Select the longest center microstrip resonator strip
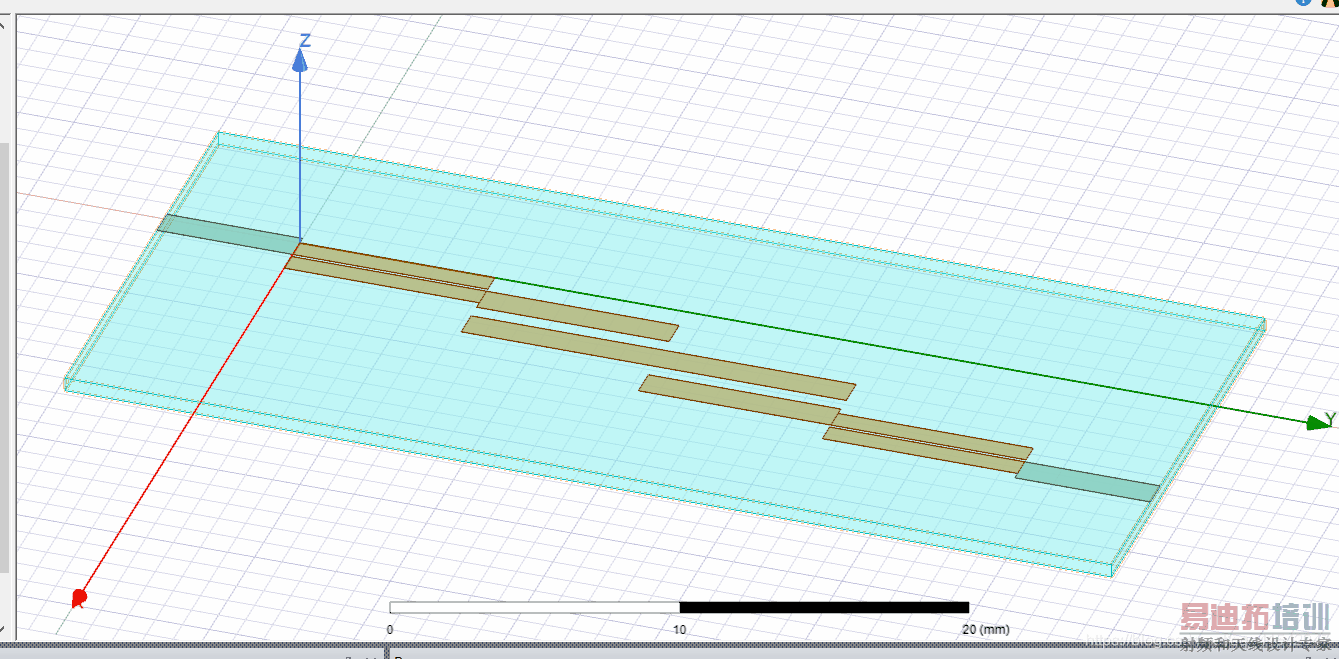 (658, 358)
